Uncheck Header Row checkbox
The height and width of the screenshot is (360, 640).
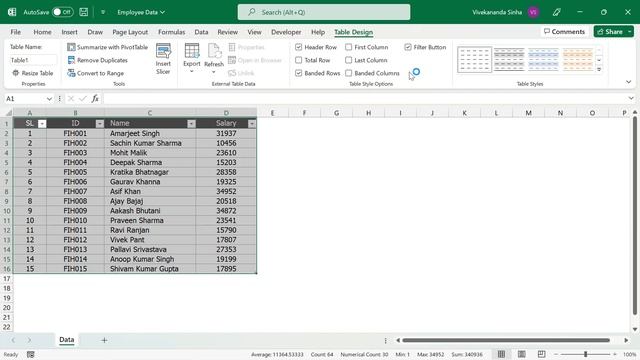point(298,47)
